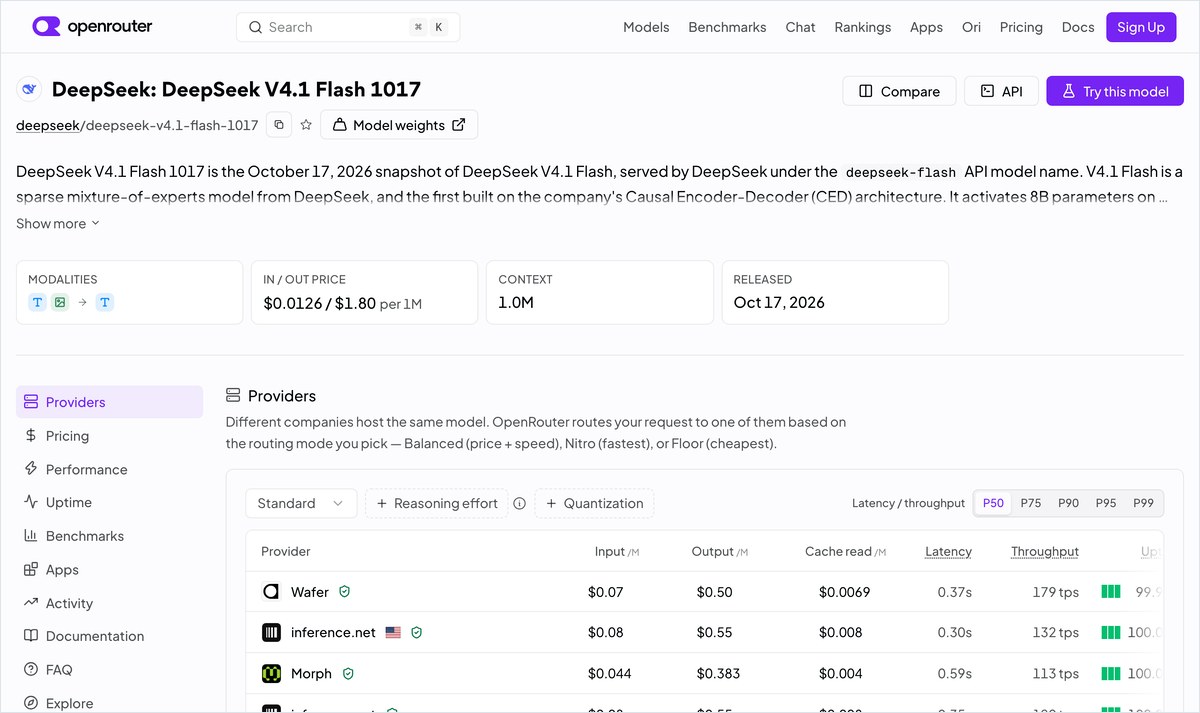Open Chat in the top navigation

click(x=800, y=27)
